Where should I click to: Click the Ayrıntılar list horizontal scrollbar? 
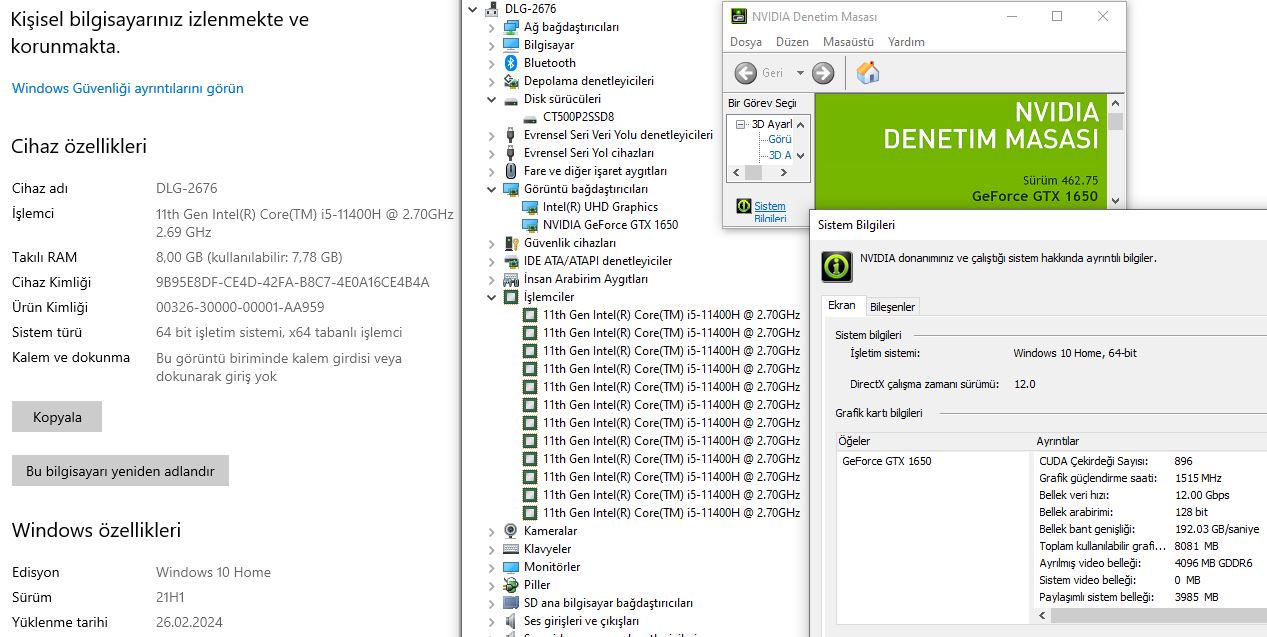click(x=1151, y=616)
